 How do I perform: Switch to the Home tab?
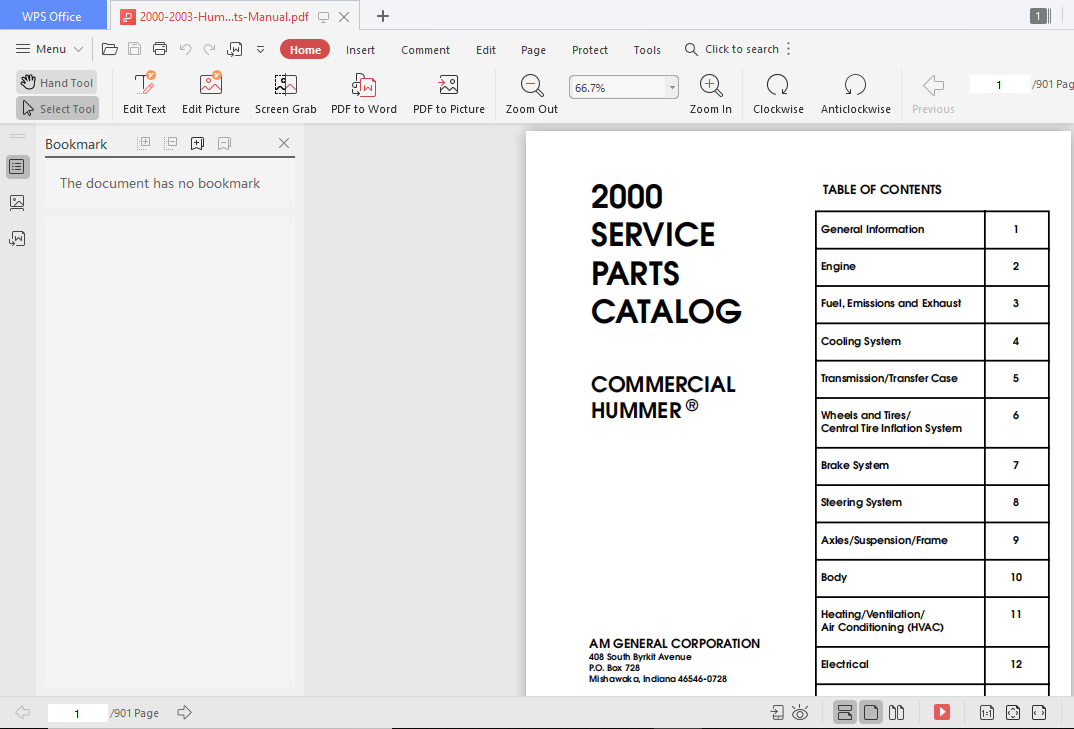point(305,49)
